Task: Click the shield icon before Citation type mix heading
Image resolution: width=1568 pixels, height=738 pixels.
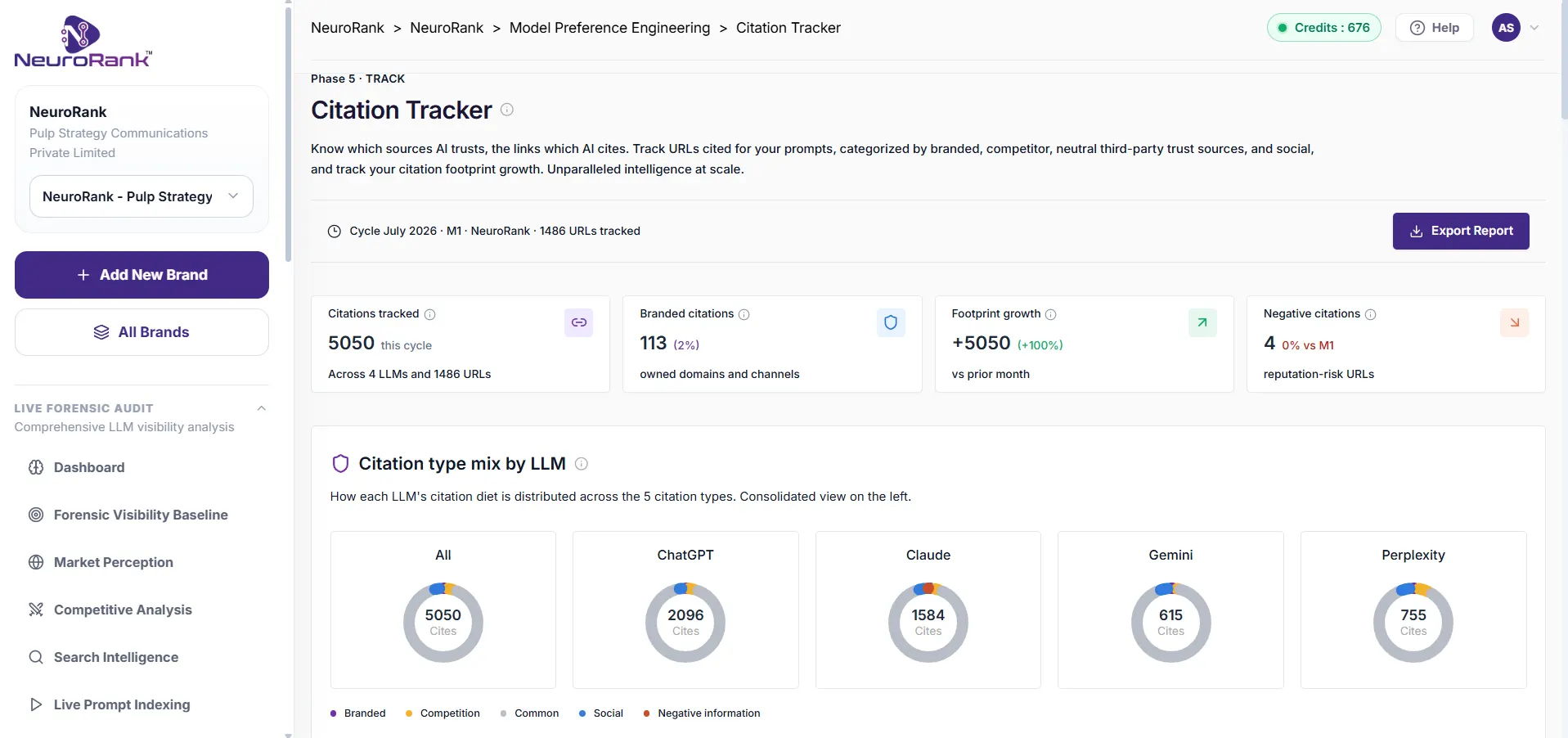Action: pyautogui.click(x=340, y=464)
